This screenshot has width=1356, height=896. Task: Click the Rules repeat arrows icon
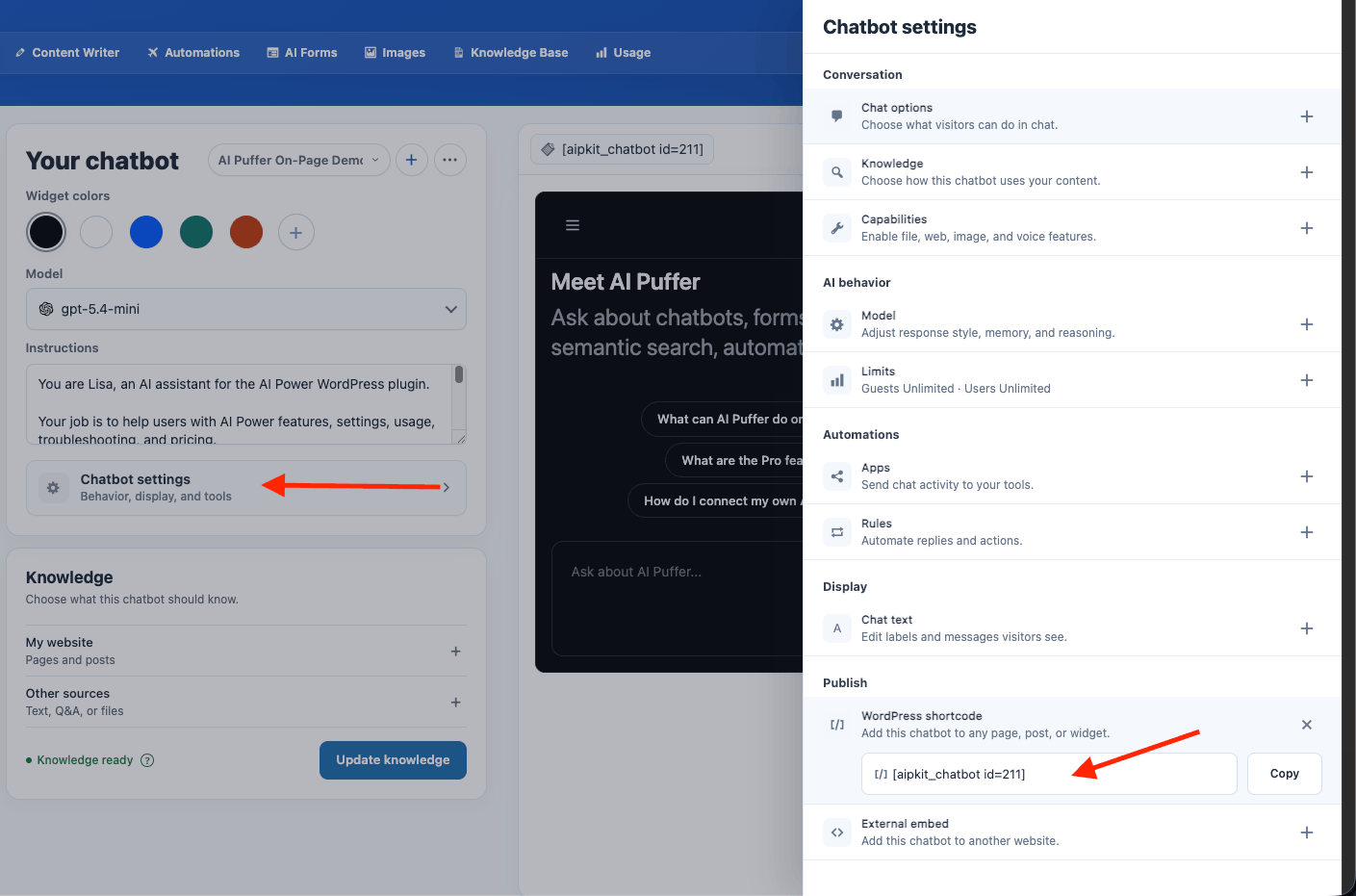click(x=837, y=532)
